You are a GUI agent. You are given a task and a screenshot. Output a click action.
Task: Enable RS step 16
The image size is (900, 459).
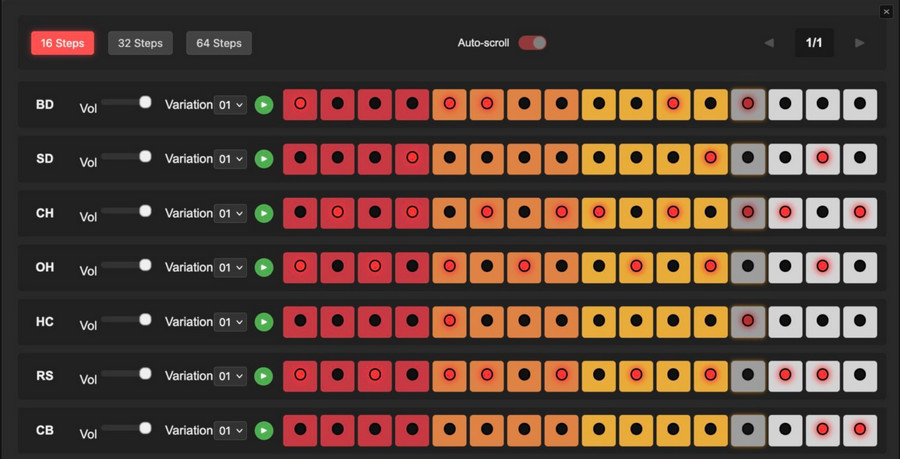tap(860, 376)
